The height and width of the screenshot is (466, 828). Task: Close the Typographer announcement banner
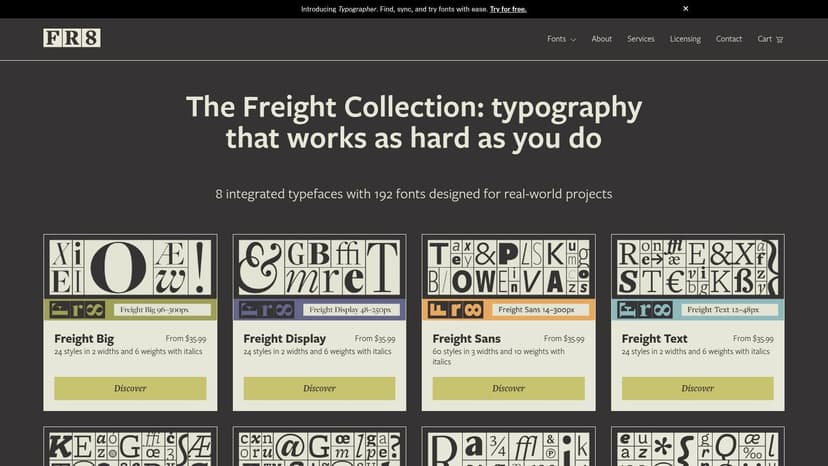(685, 8)
